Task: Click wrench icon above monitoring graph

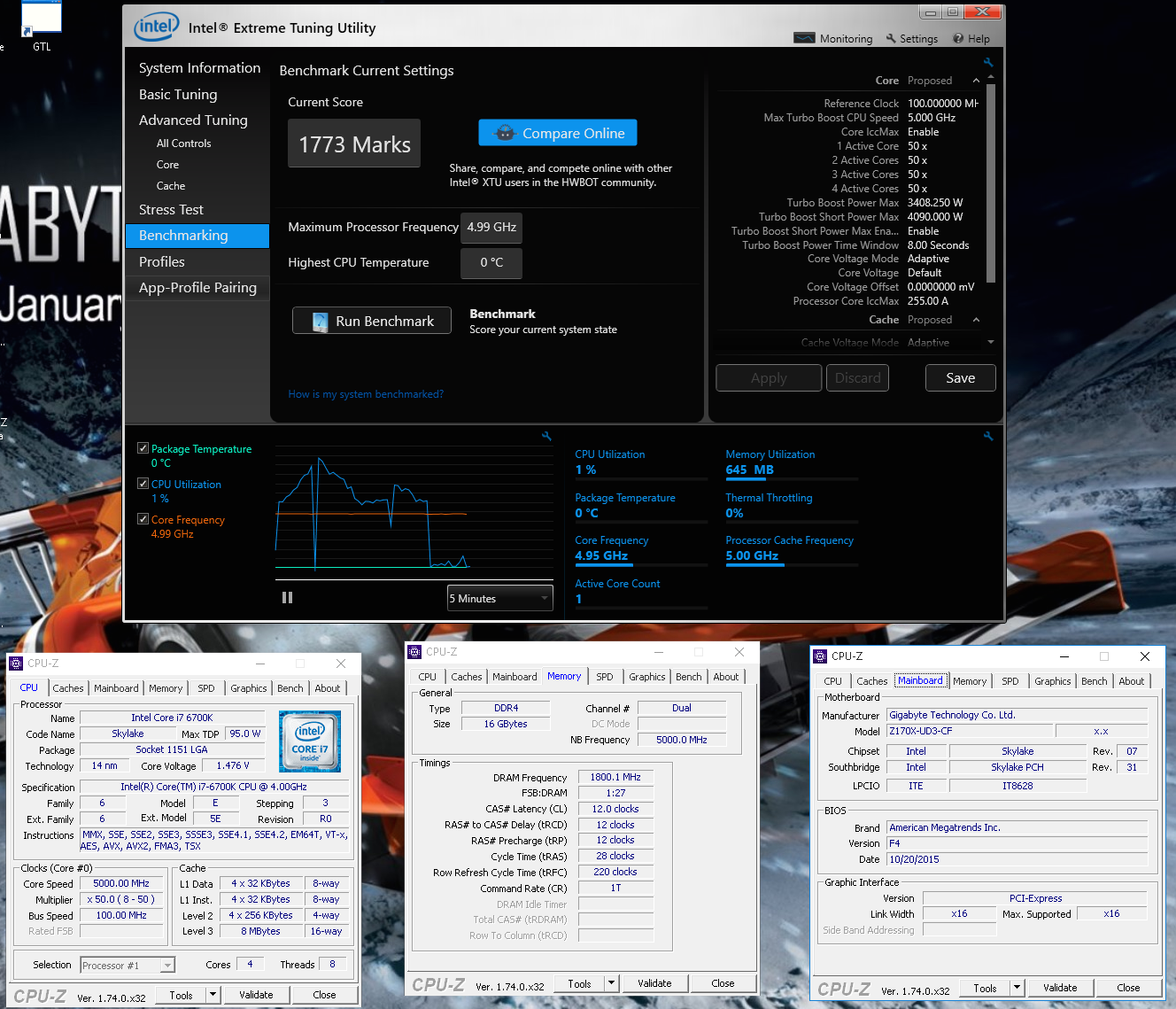Action: (x=546, y=436)
